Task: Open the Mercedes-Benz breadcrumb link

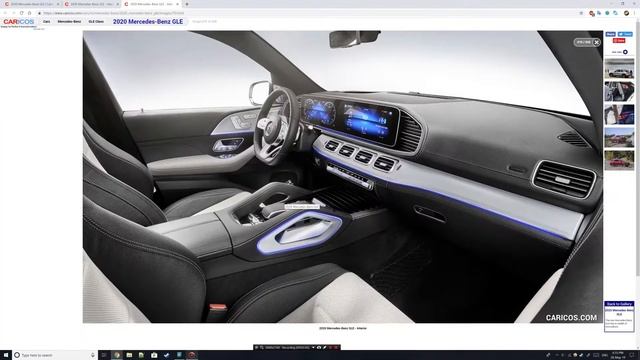Action: 69,22
